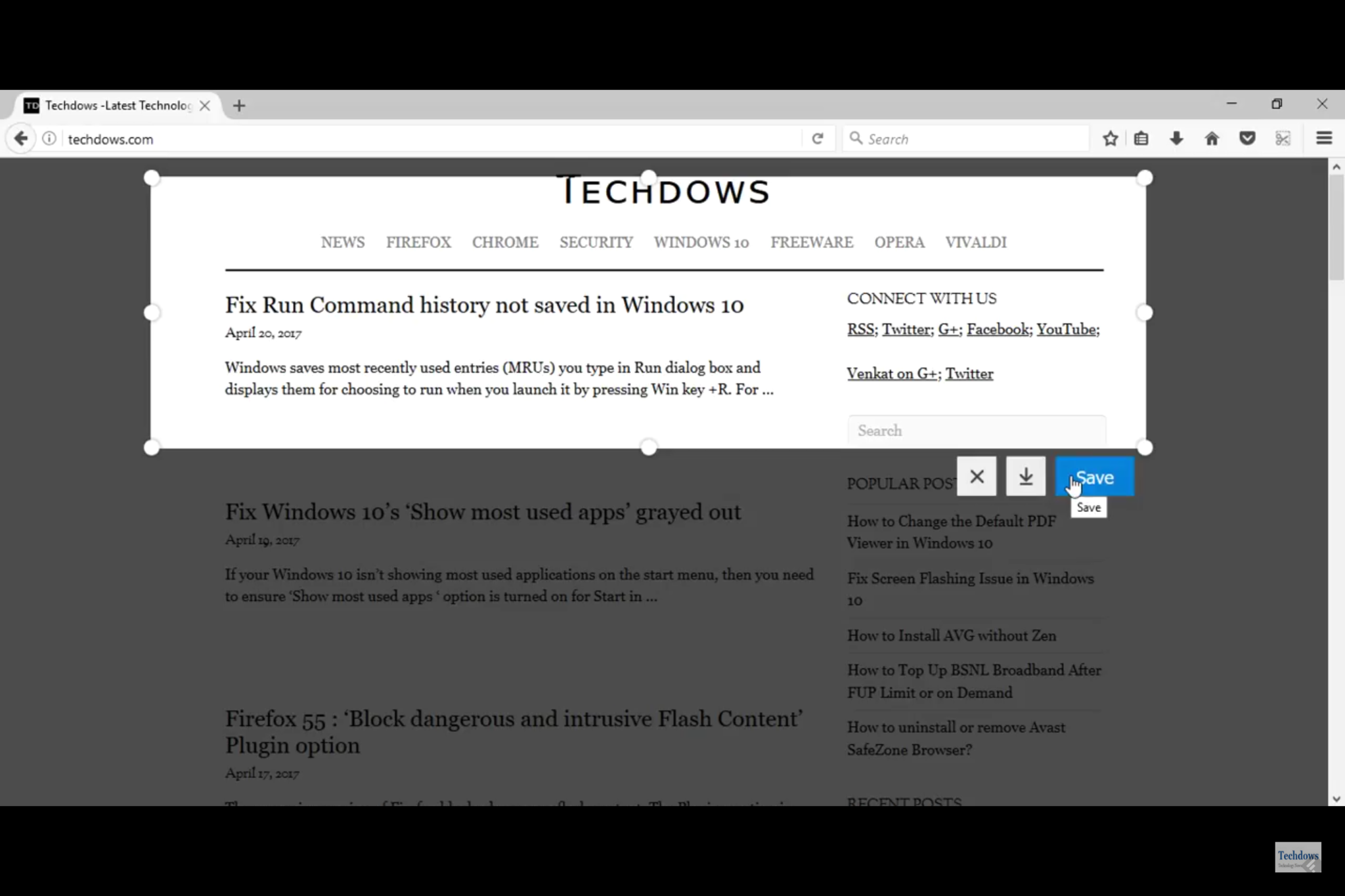Click page reload button in address bar
Screen dimensions: 1345x896
click(818, 138)
